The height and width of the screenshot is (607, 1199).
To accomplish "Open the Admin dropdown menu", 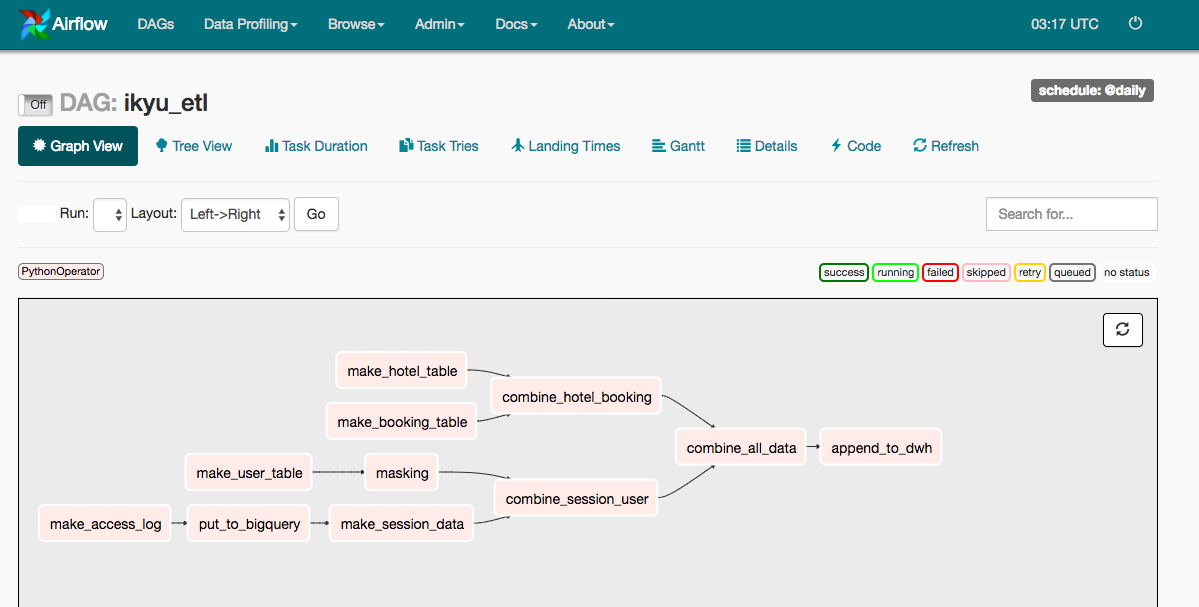I will [x=440, y=24].
